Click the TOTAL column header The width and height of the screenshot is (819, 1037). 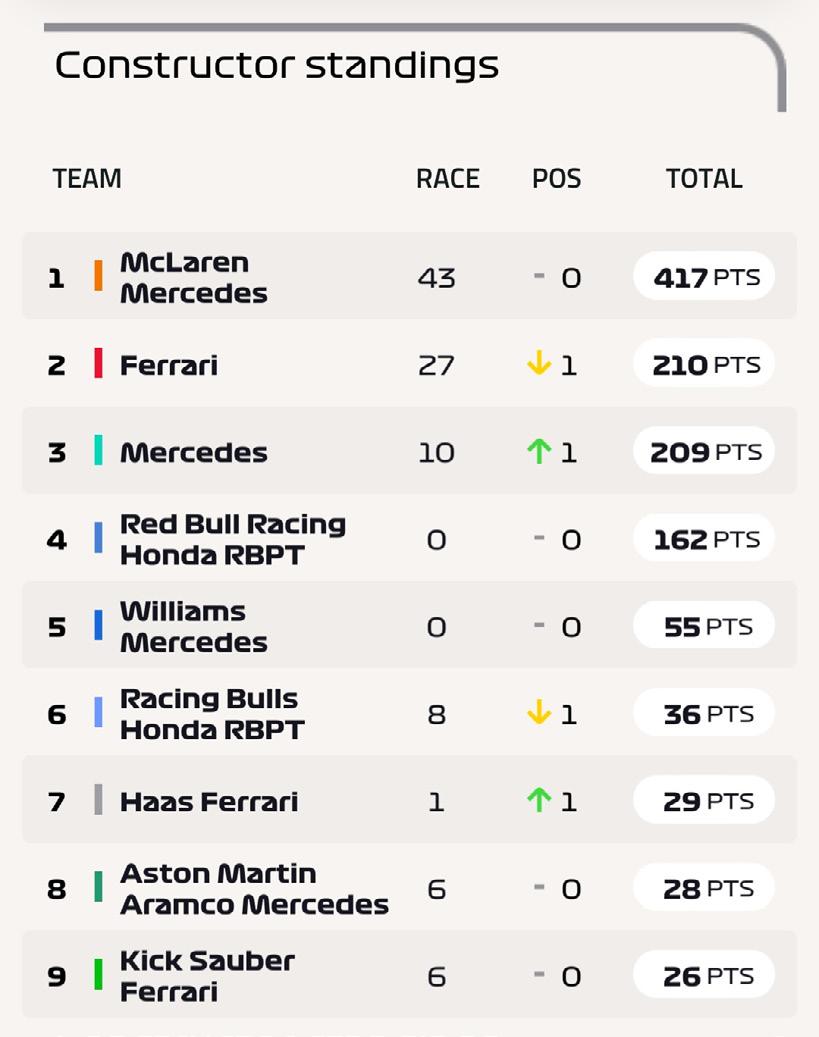point(704,179)
